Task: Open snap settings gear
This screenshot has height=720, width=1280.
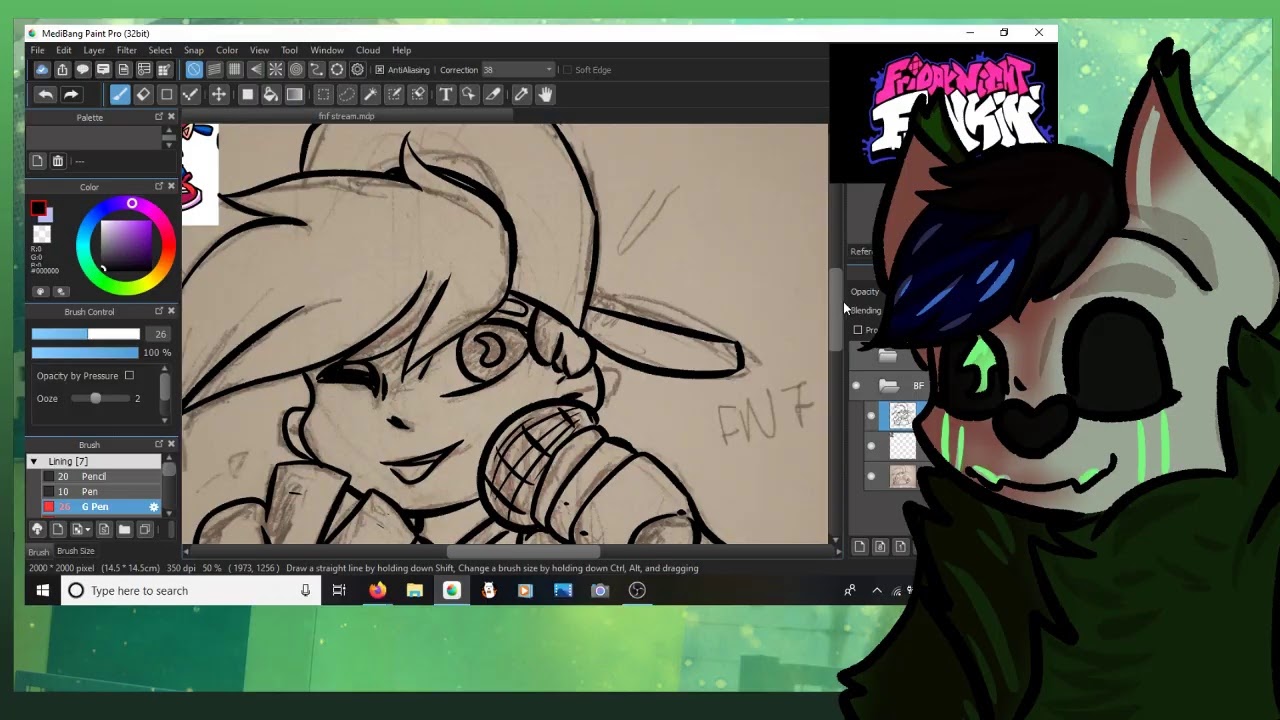Action: [357, 70]
